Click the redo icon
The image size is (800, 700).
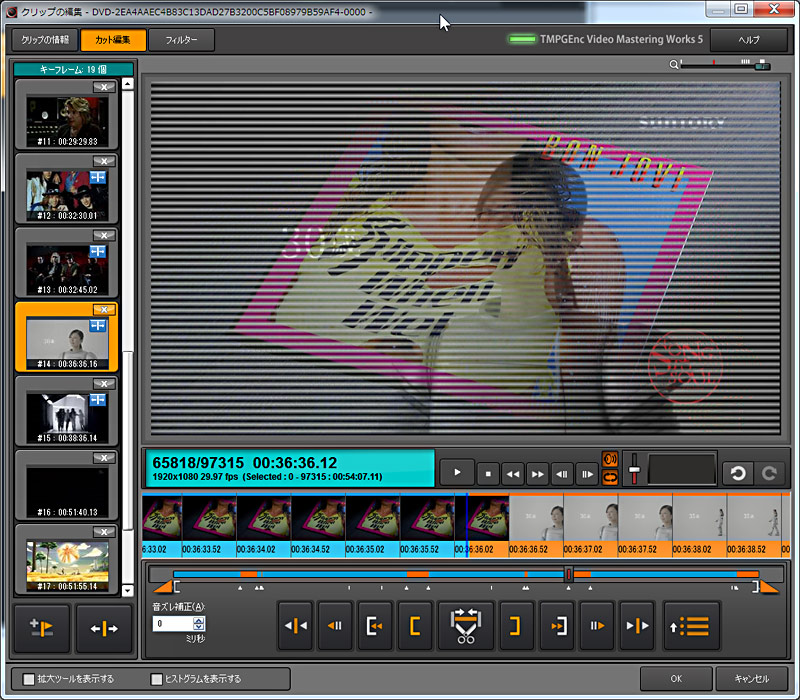coord(769,473)
